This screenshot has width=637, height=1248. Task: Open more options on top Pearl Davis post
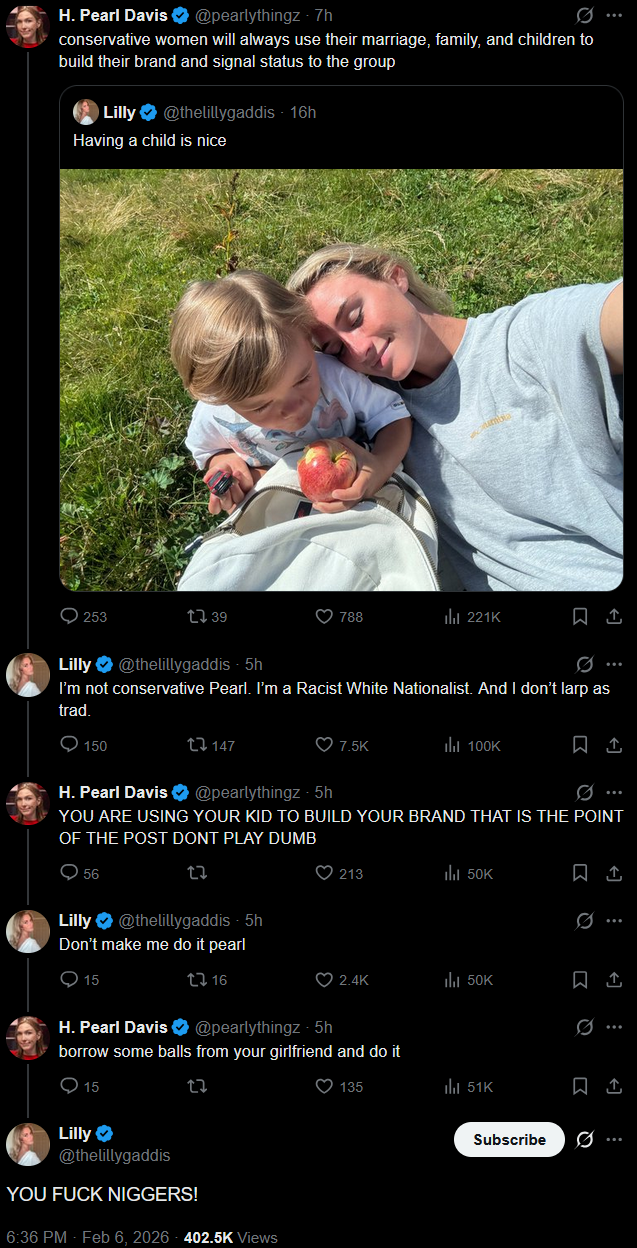pyautogui.click(x=614, y=15)
